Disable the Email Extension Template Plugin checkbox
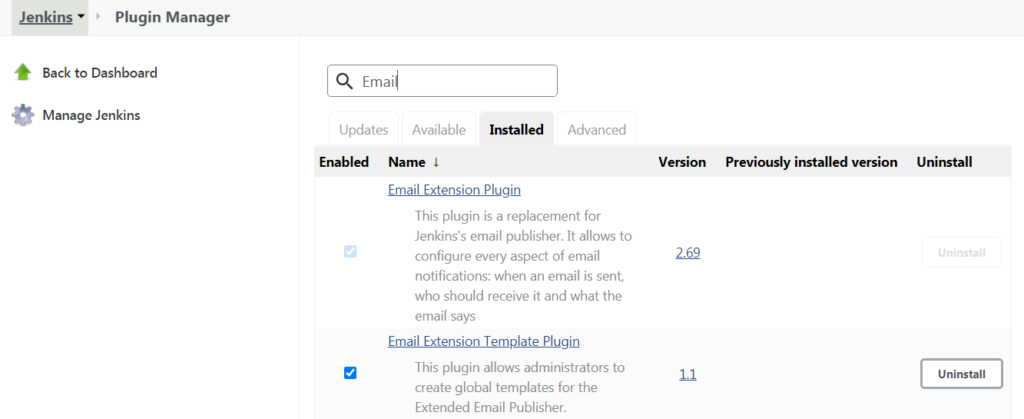This screenshot has height=419, width=1024. [350, 373]
